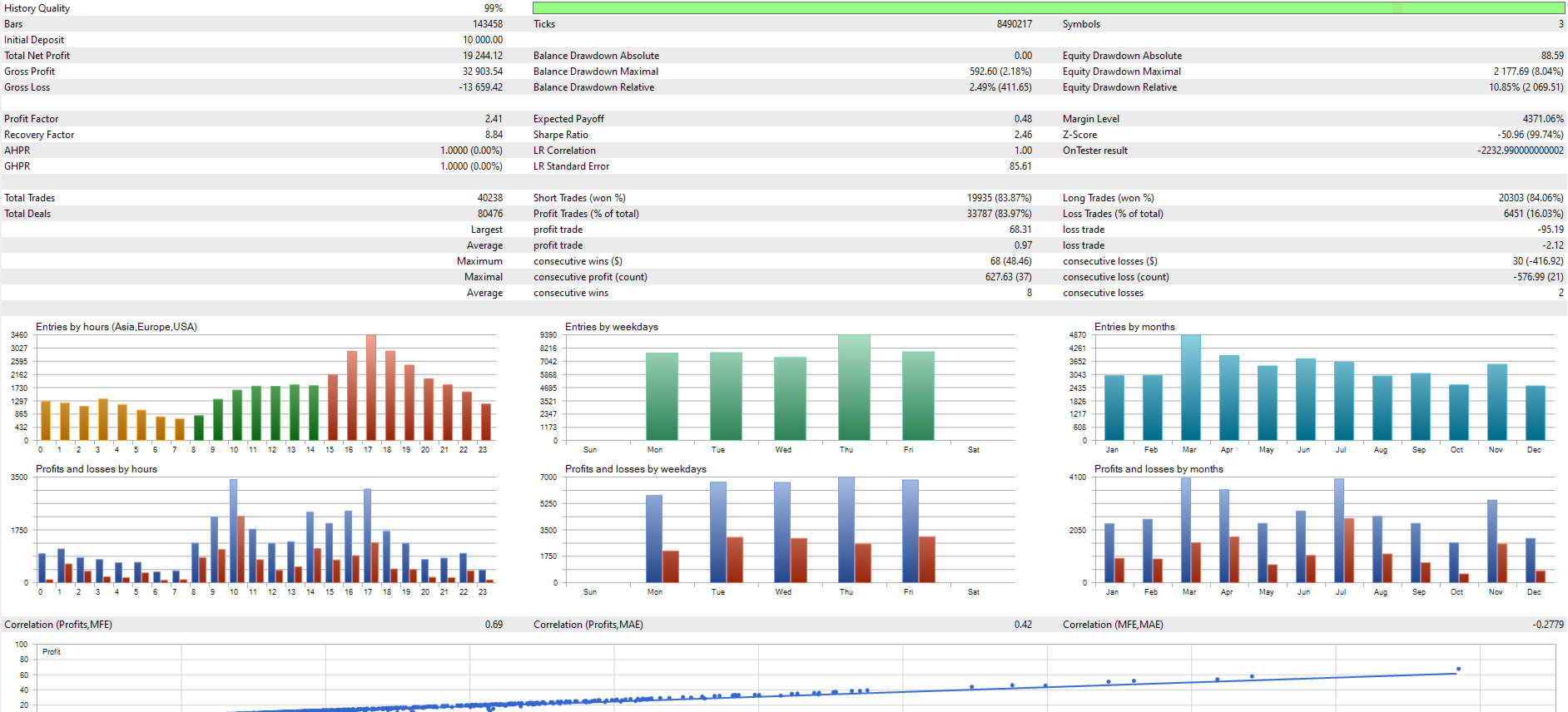
Task: Click the Symbols value 3
Action: (1561, 24)
